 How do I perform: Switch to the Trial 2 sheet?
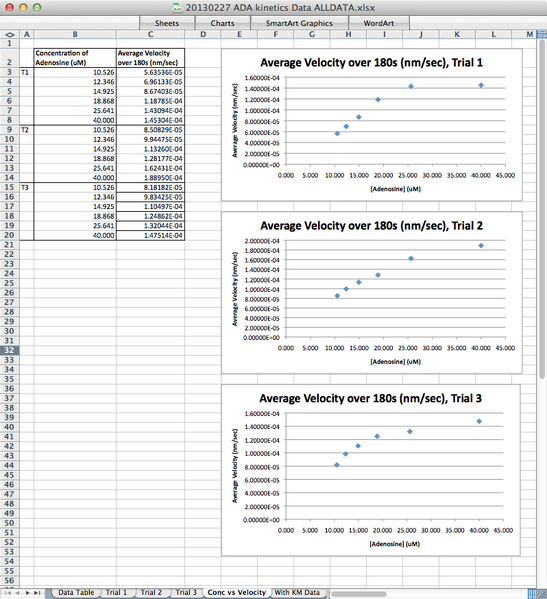pyautogui.click(x=151, y=593)
